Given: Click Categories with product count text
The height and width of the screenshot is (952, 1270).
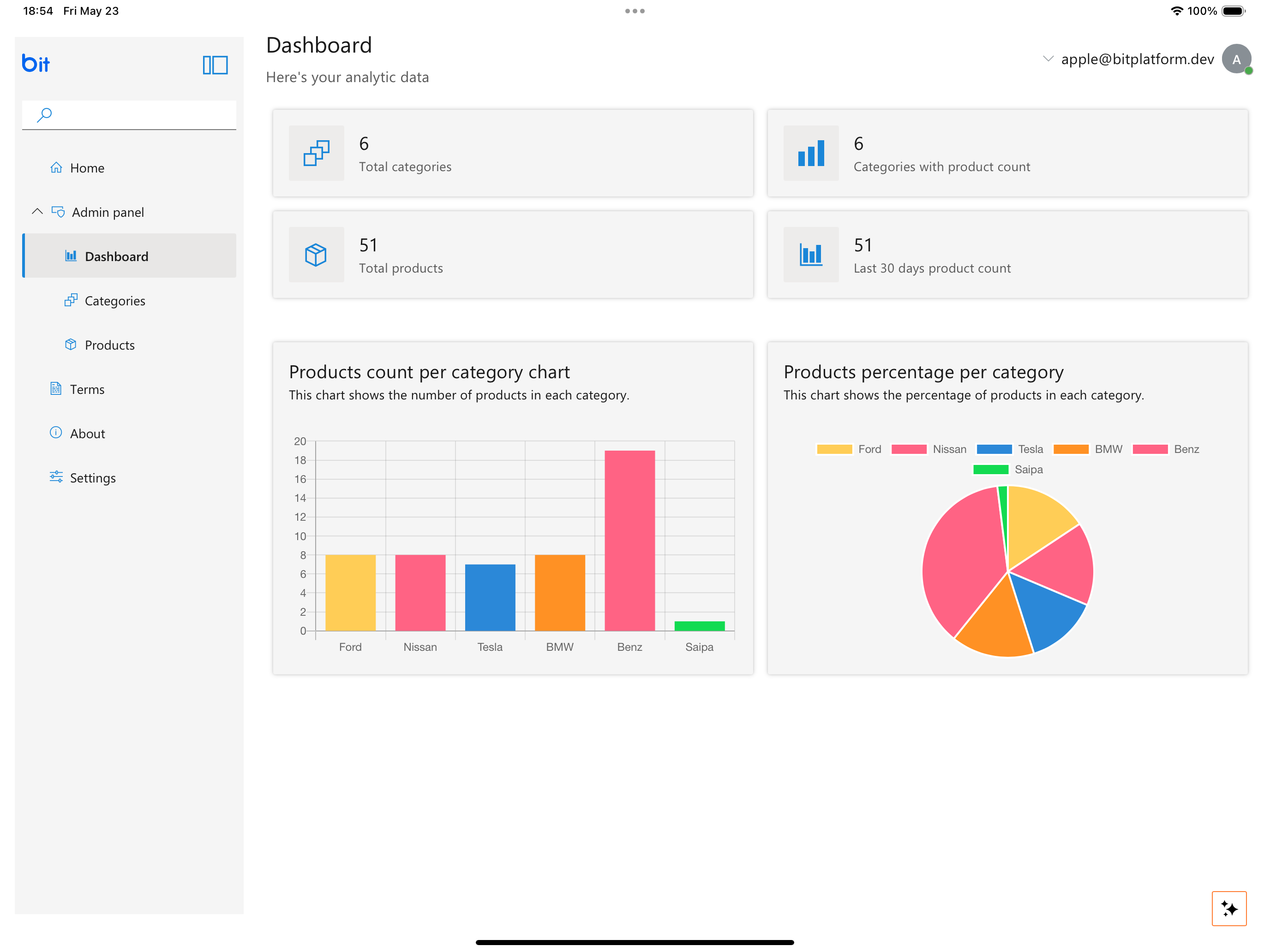Looking at the screenshot, I should pyautogui.click(x=941, y=167).
